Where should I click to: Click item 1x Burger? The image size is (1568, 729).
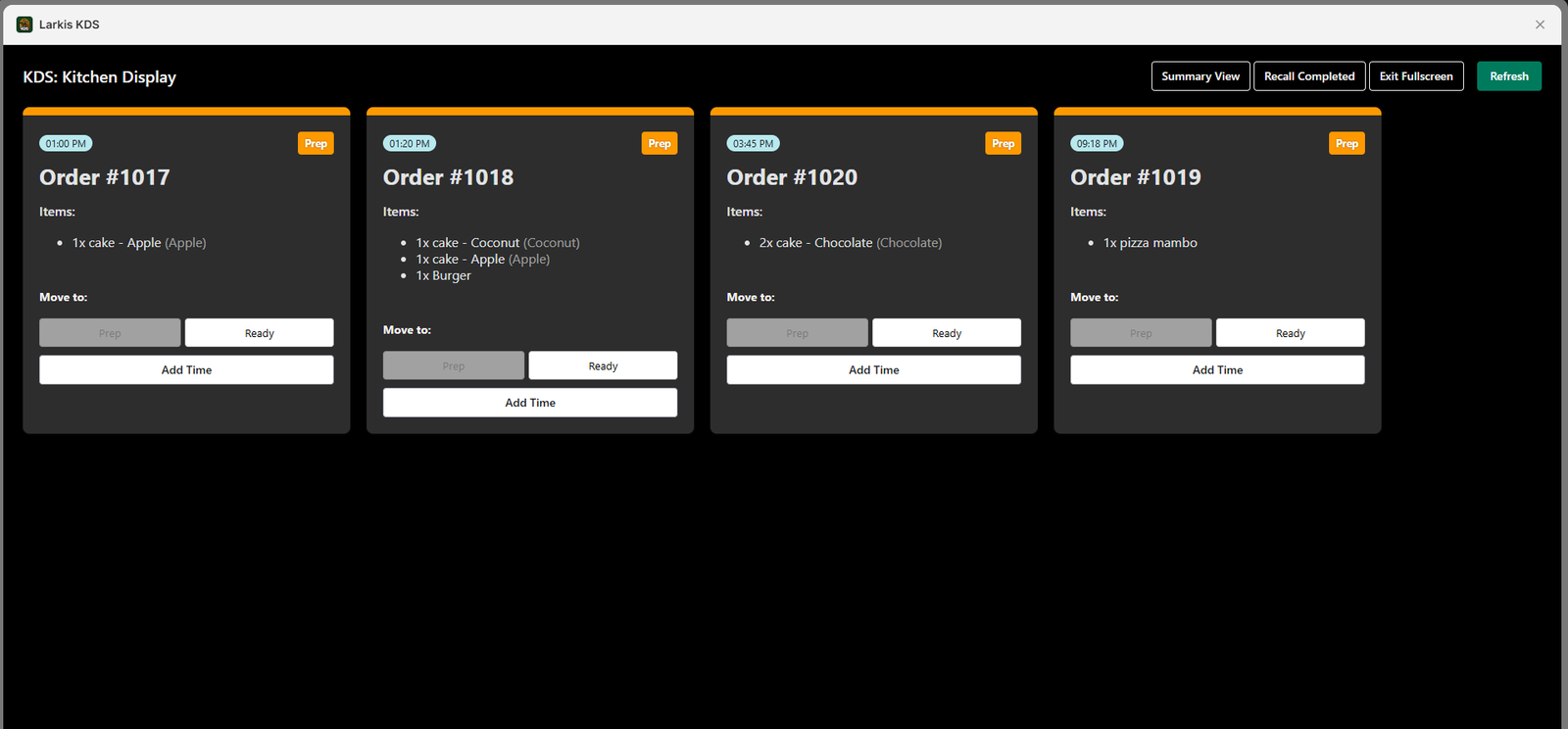[x=443, y=275]
